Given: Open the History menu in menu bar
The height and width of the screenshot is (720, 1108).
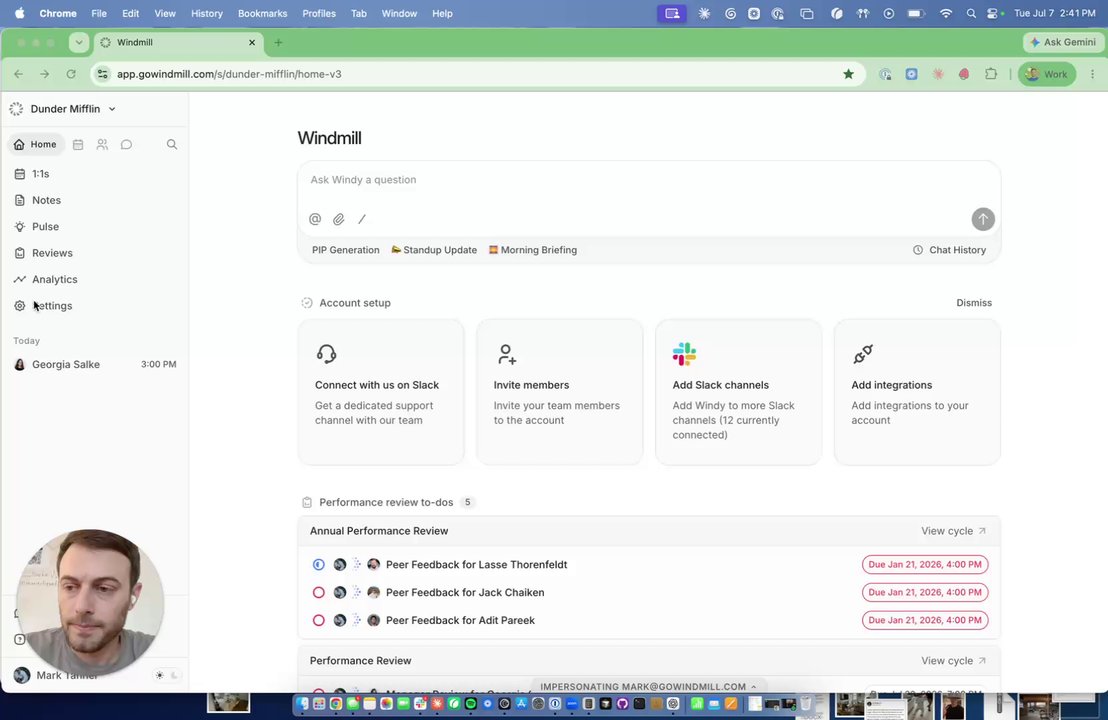Looking at the screenshot, I should pos(206,13).
